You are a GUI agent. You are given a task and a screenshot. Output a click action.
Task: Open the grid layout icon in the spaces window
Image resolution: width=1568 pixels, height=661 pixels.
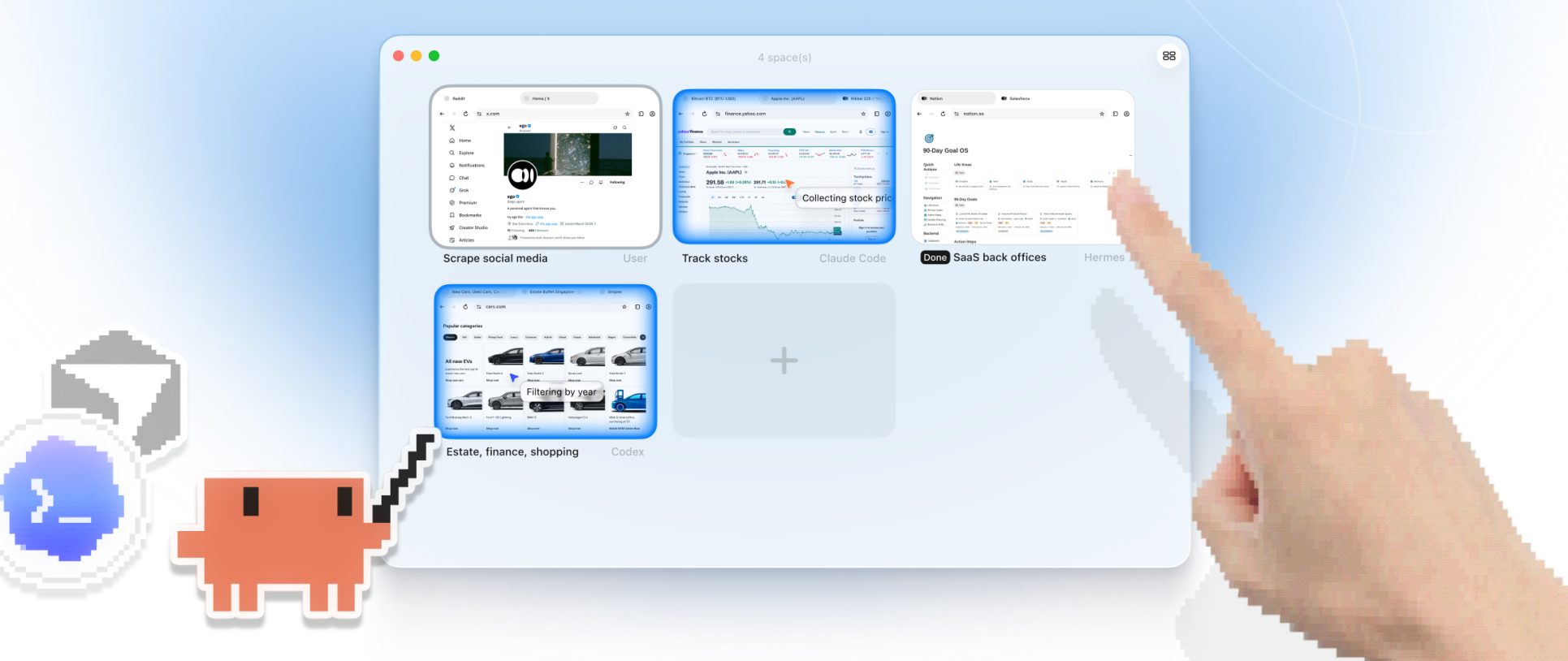coord(1168,56)
